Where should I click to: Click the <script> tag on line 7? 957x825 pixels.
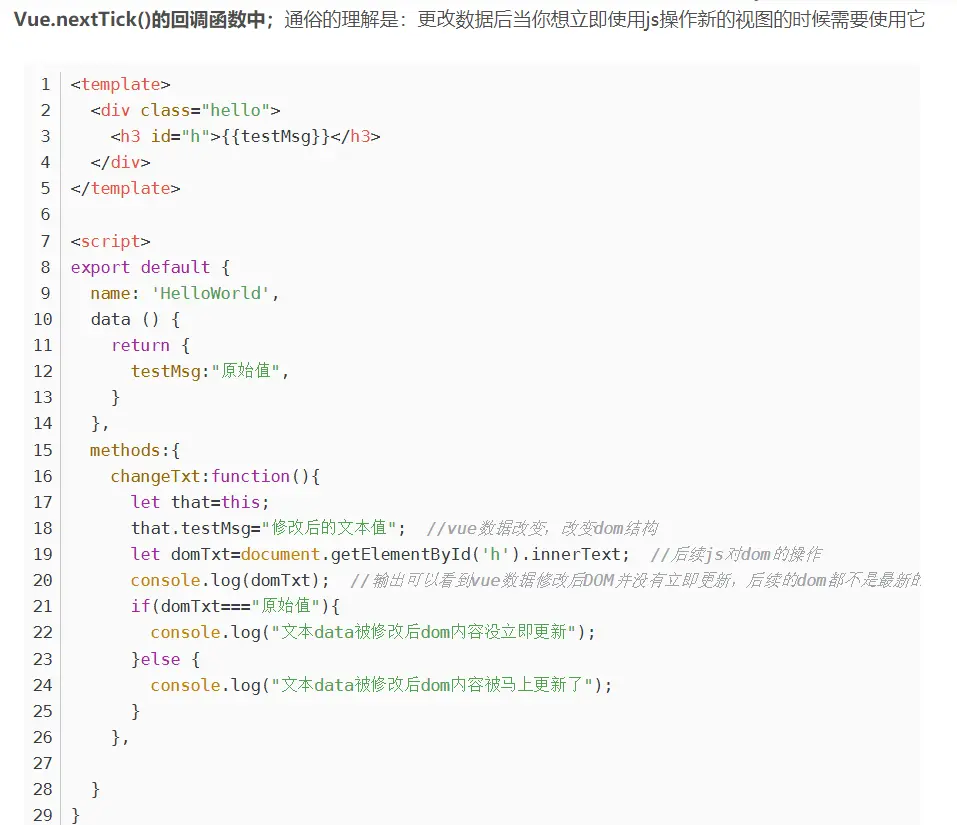(x=110, y=241)
